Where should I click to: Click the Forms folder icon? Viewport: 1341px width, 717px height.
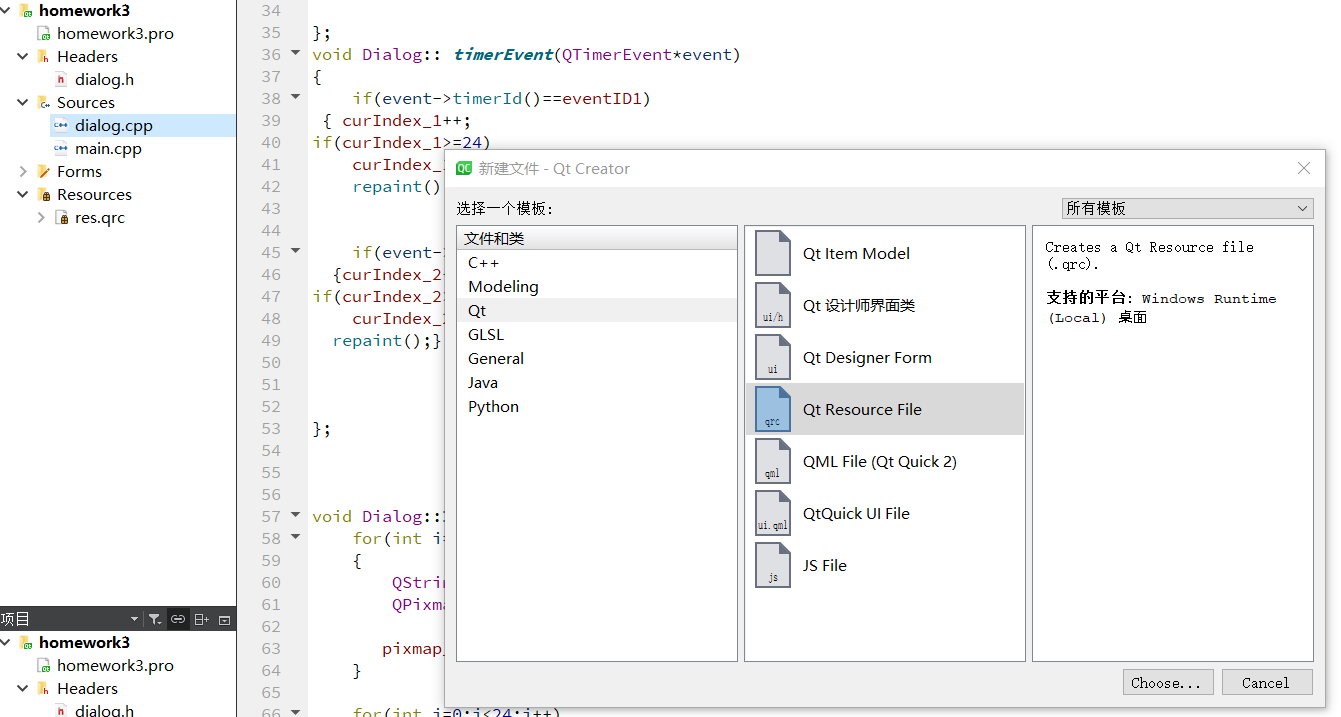click(44, 172)
